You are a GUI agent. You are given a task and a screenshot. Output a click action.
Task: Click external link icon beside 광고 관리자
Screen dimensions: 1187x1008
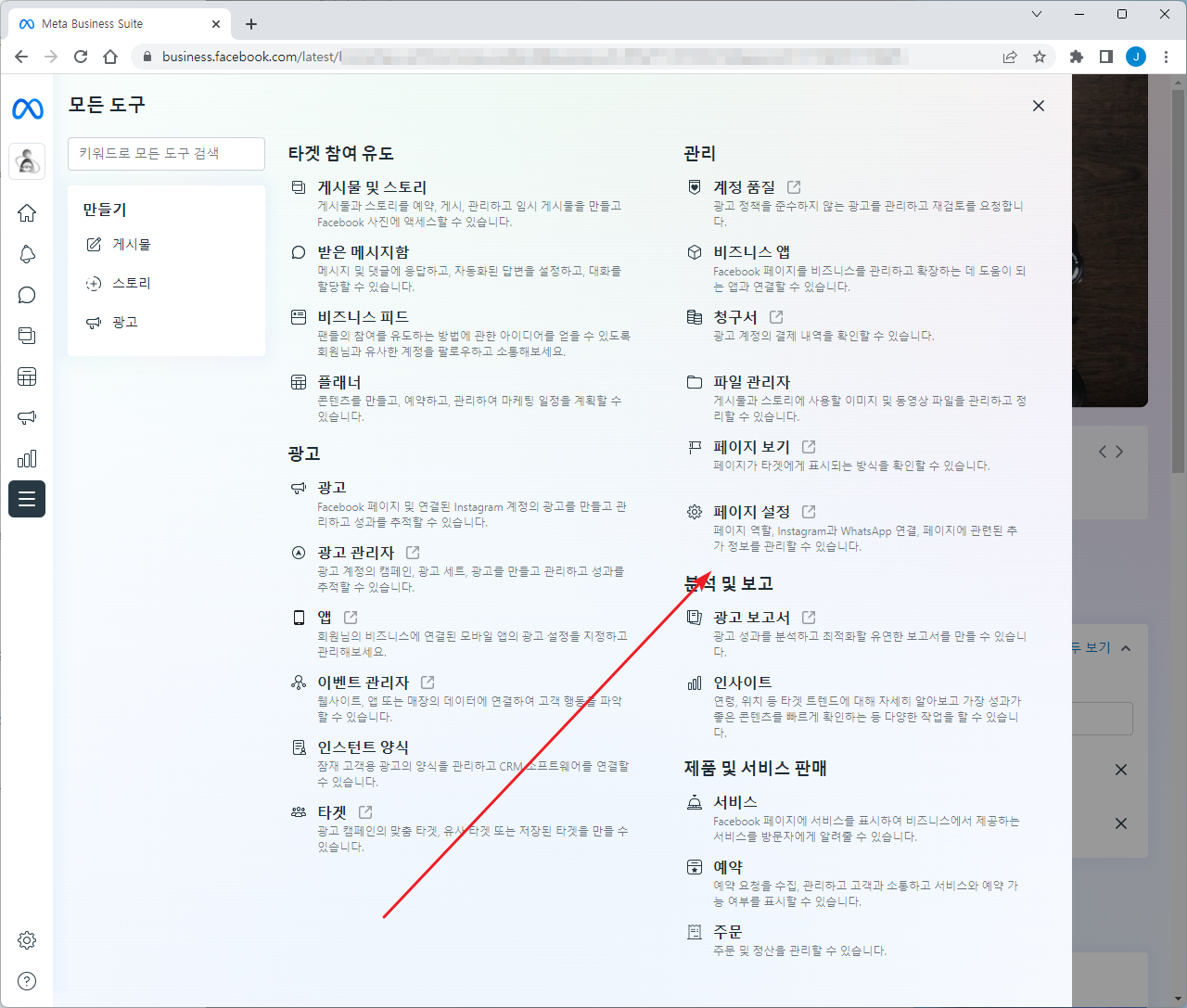click(x=413, y=553)
